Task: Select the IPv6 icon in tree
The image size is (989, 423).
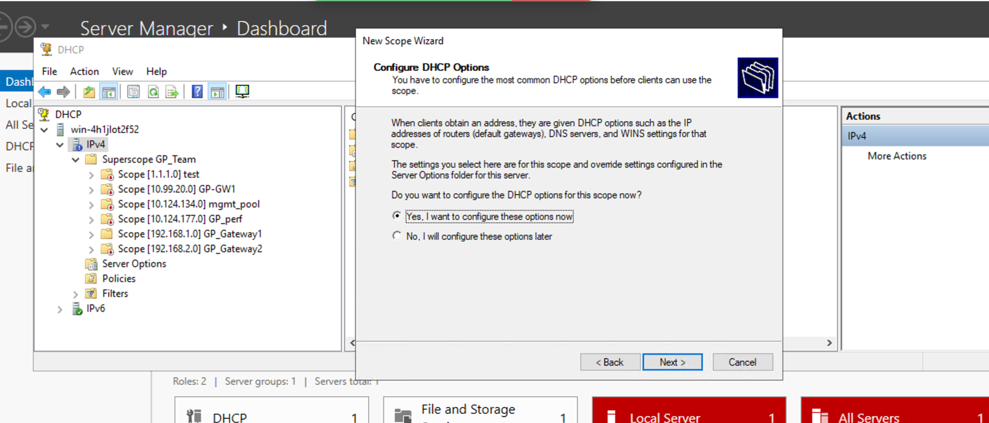Action: [x=77, y=309]
